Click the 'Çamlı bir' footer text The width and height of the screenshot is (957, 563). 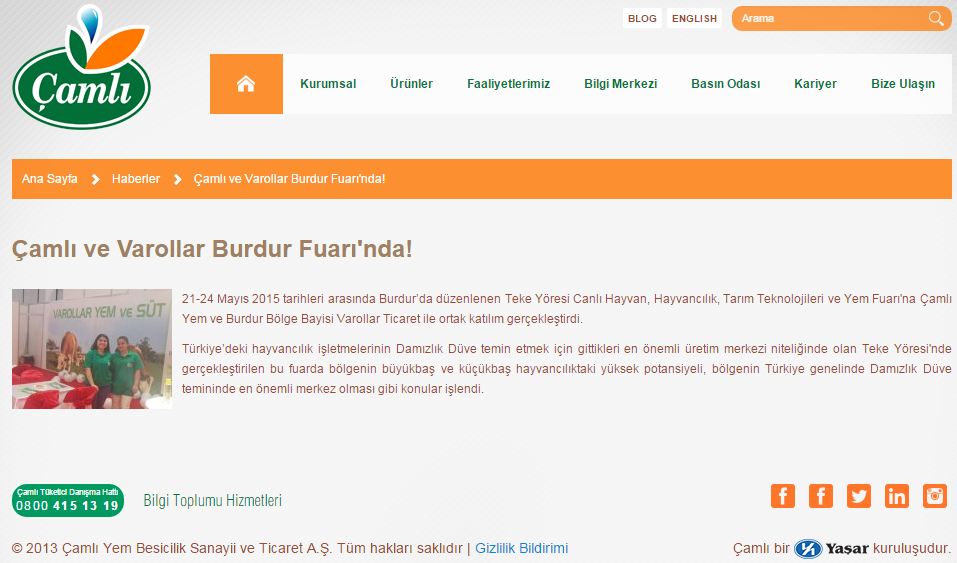761,548
